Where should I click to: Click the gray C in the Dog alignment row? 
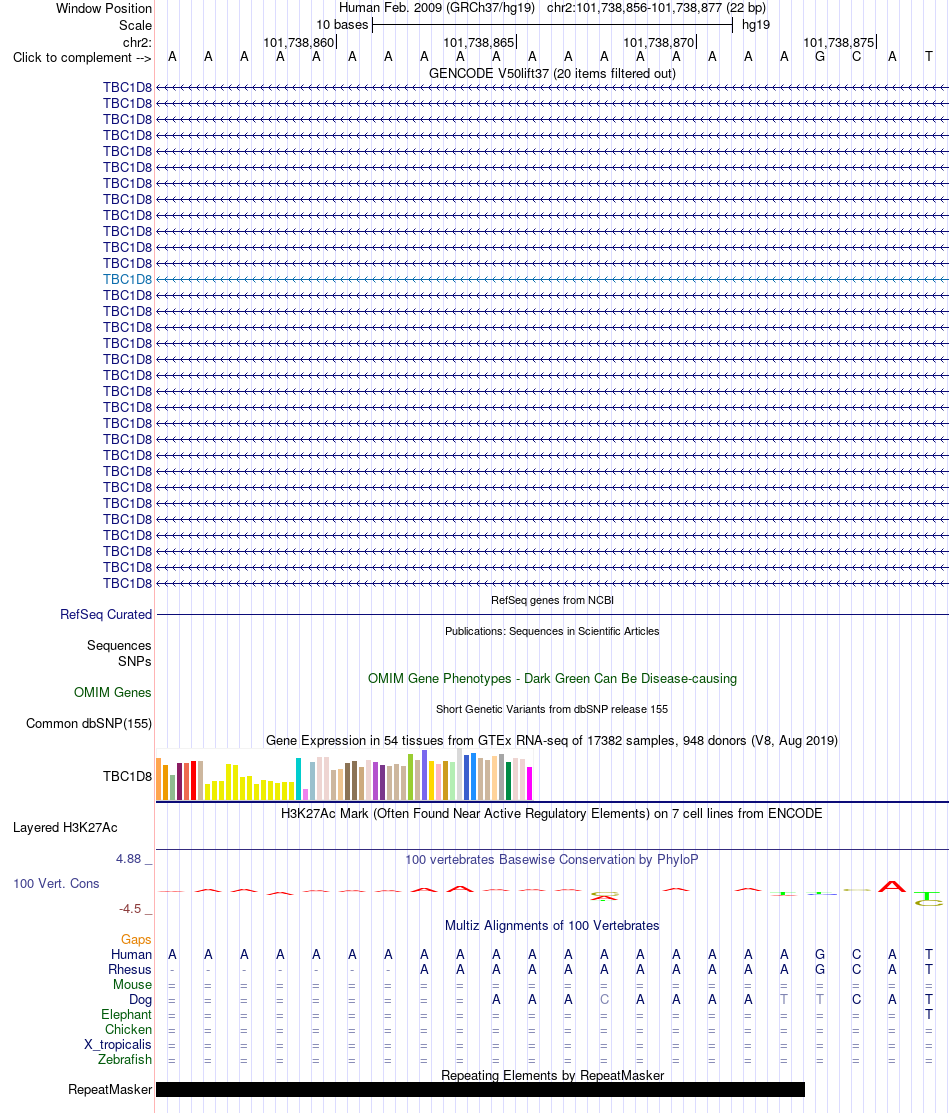[604, 999]
